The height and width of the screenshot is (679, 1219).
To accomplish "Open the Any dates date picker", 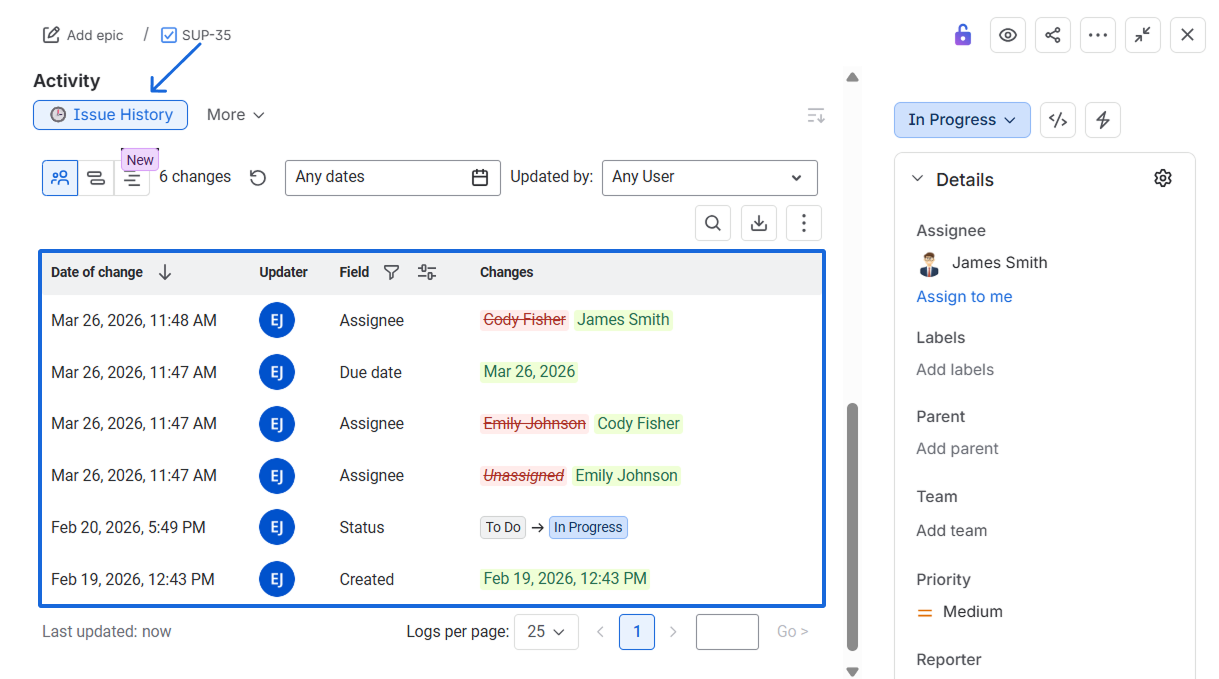I will pyautogui.click(x=393, y=178).
